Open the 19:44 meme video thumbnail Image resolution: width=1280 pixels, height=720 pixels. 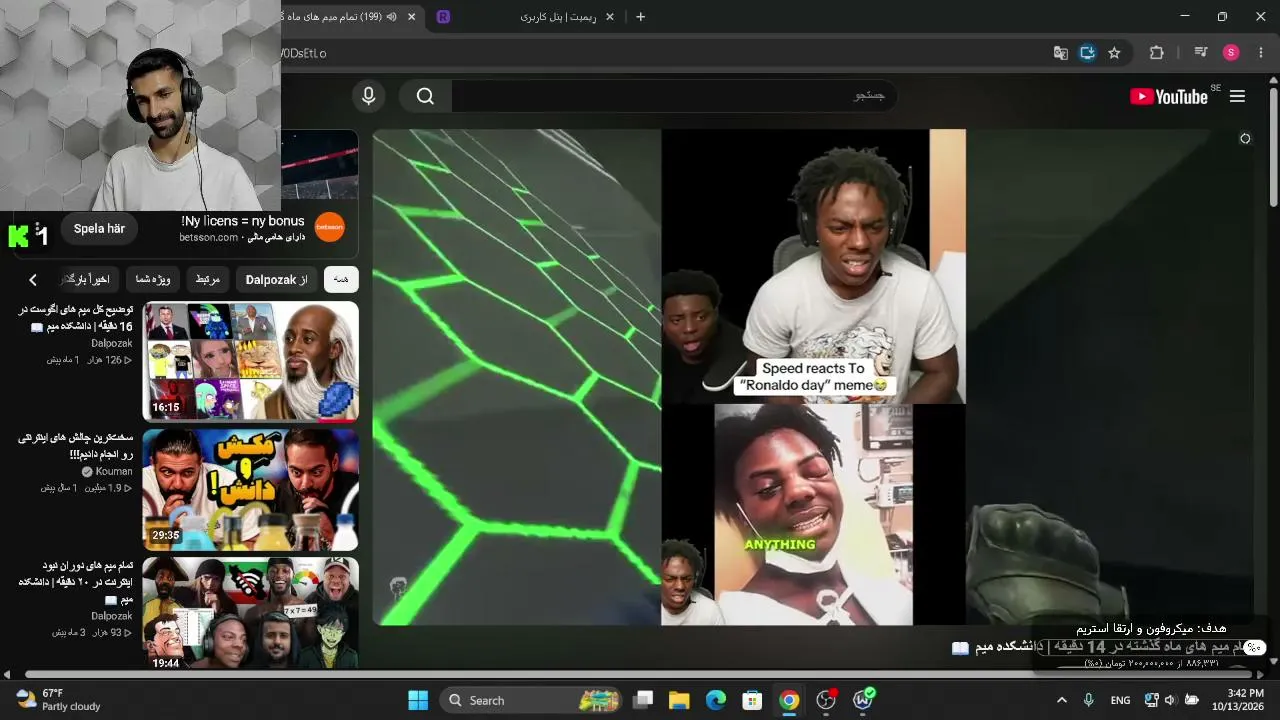pyautogui.click(x=250, y=614)
